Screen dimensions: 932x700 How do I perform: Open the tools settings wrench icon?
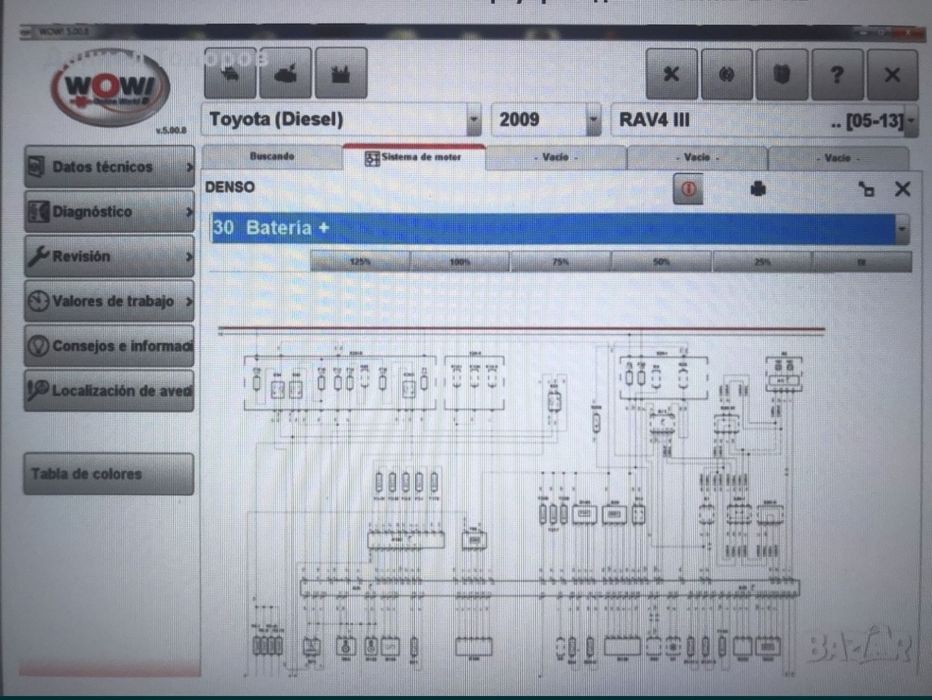(671, 74)
